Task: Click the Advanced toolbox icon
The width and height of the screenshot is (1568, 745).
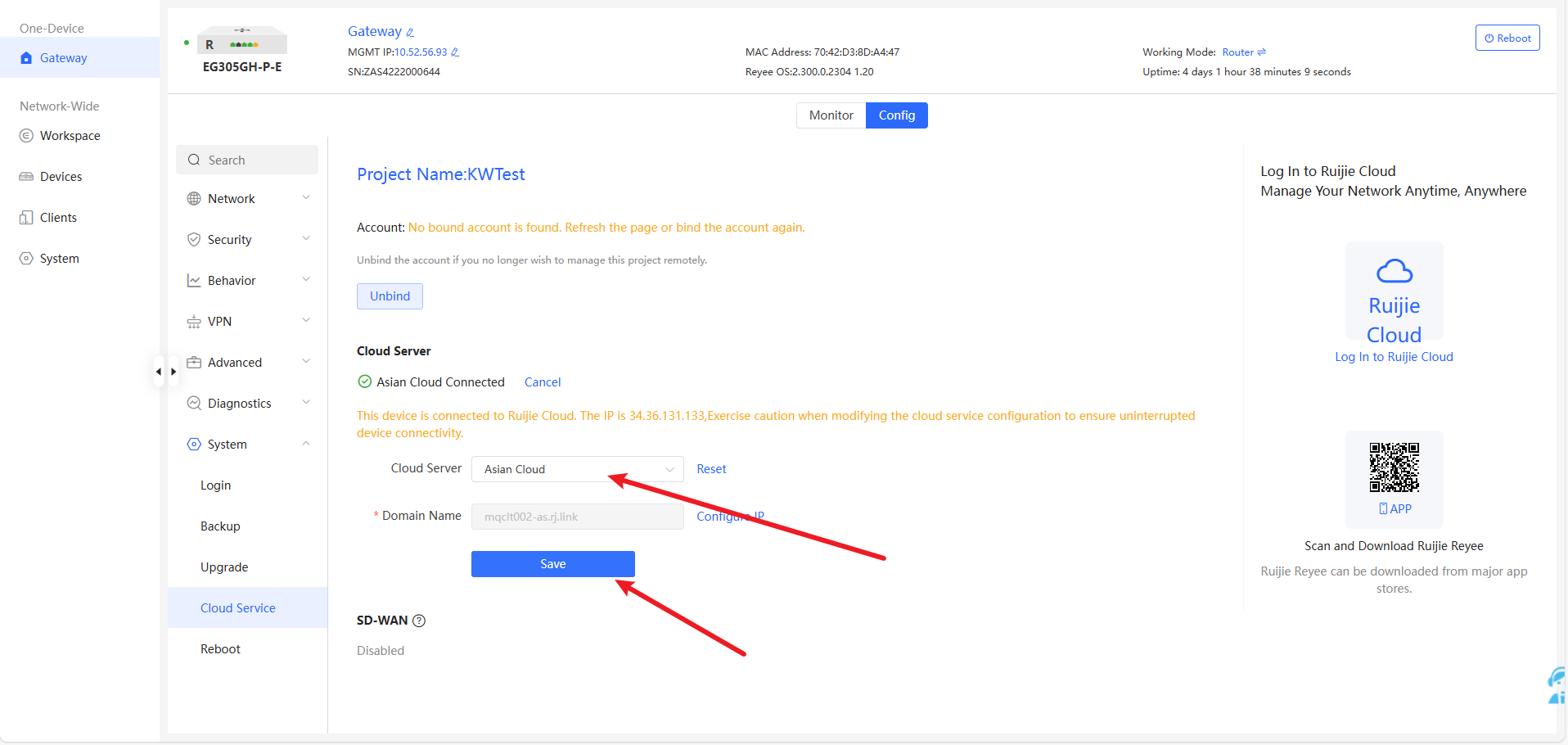Action: click(194, 362)
